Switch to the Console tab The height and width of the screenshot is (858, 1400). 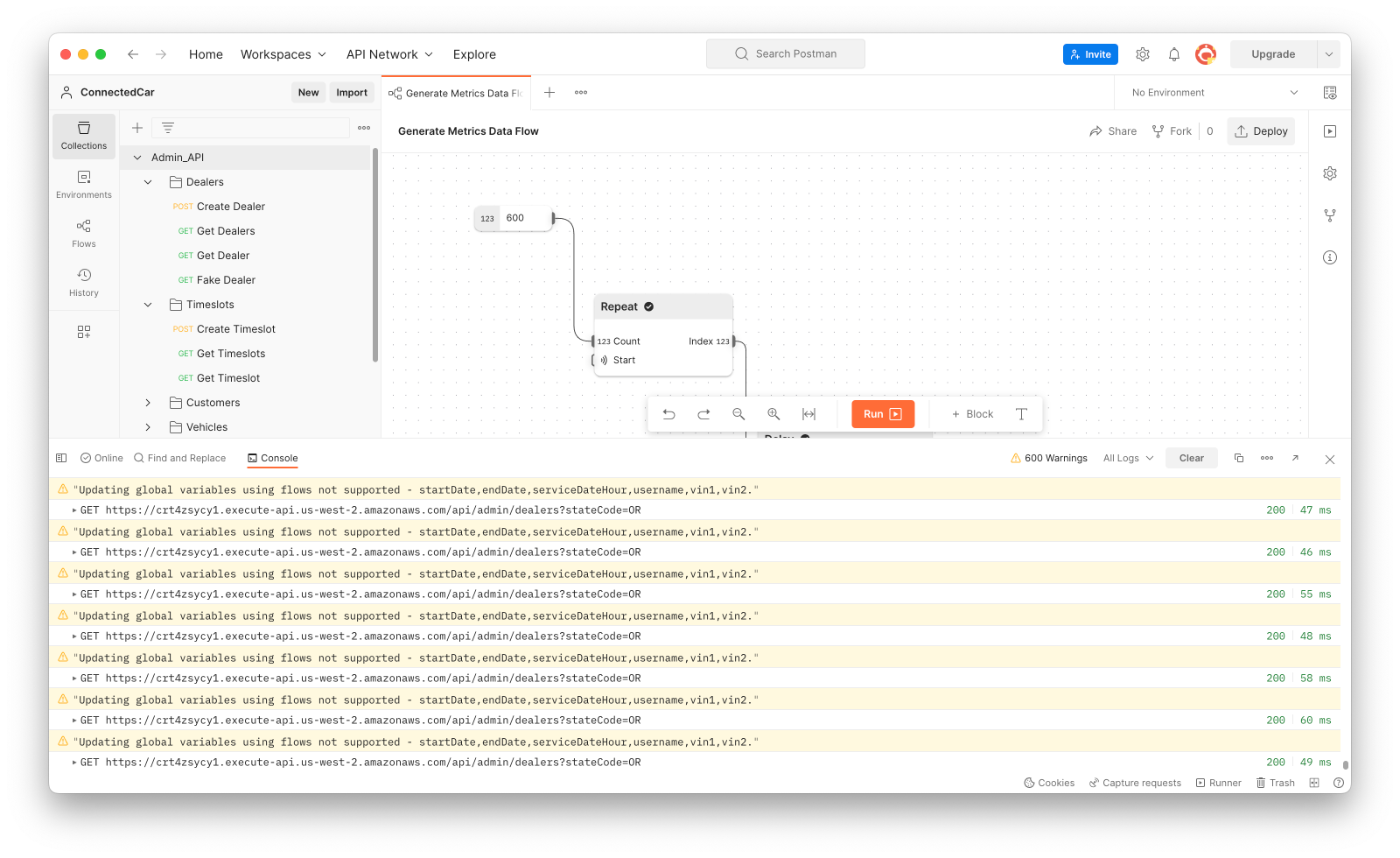(x=272, y=458)
